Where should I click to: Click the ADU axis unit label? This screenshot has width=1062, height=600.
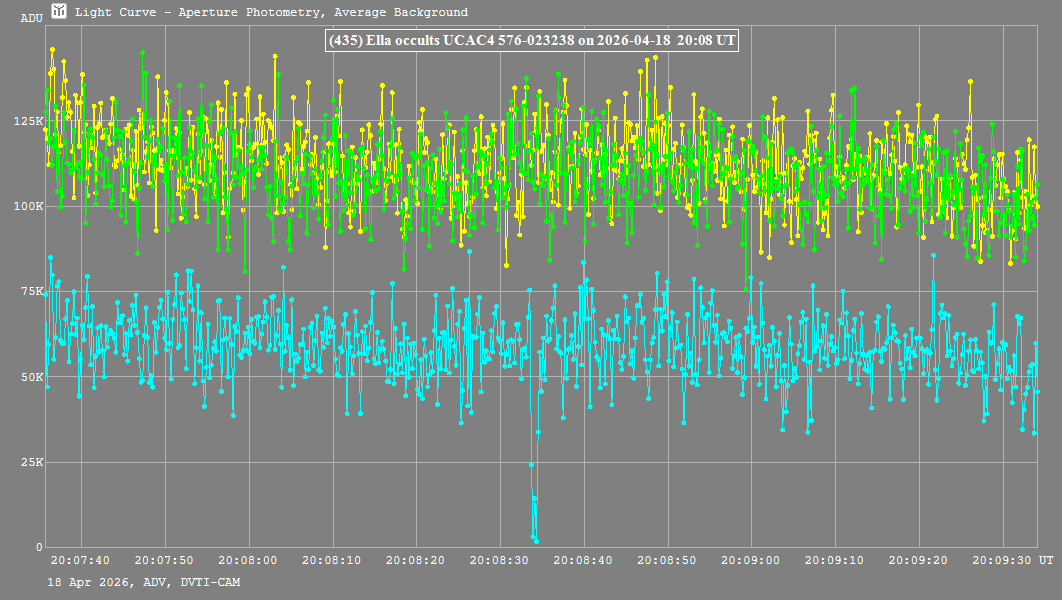click(31, 19)
